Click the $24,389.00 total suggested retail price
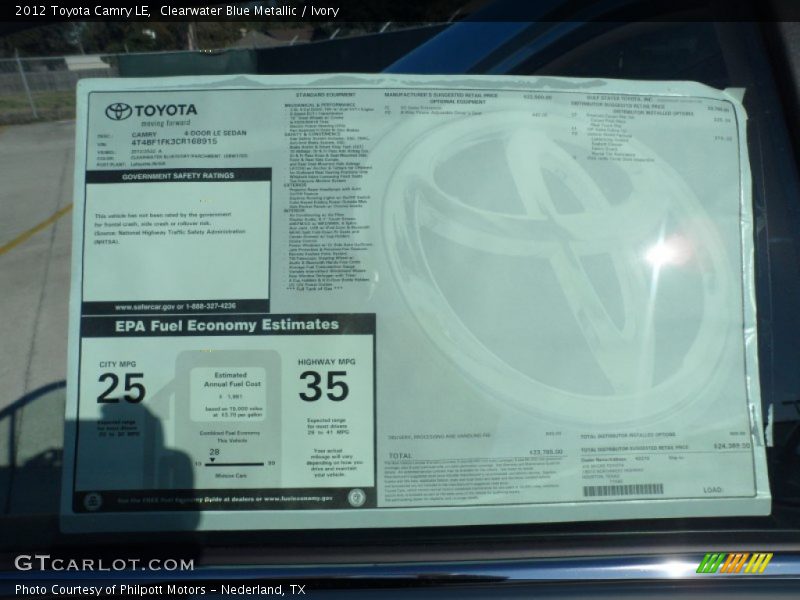 click(x=732, y=446)
